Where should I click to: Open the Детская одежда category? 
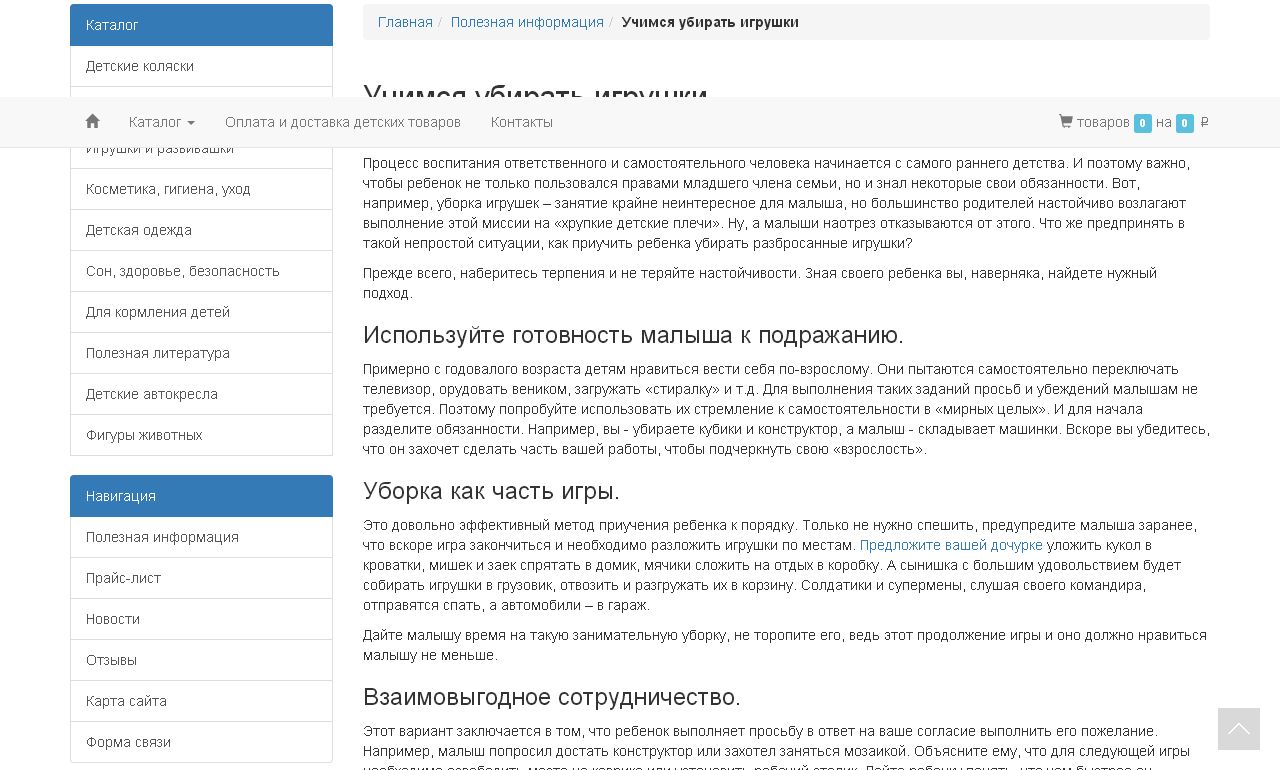[201, 230]
